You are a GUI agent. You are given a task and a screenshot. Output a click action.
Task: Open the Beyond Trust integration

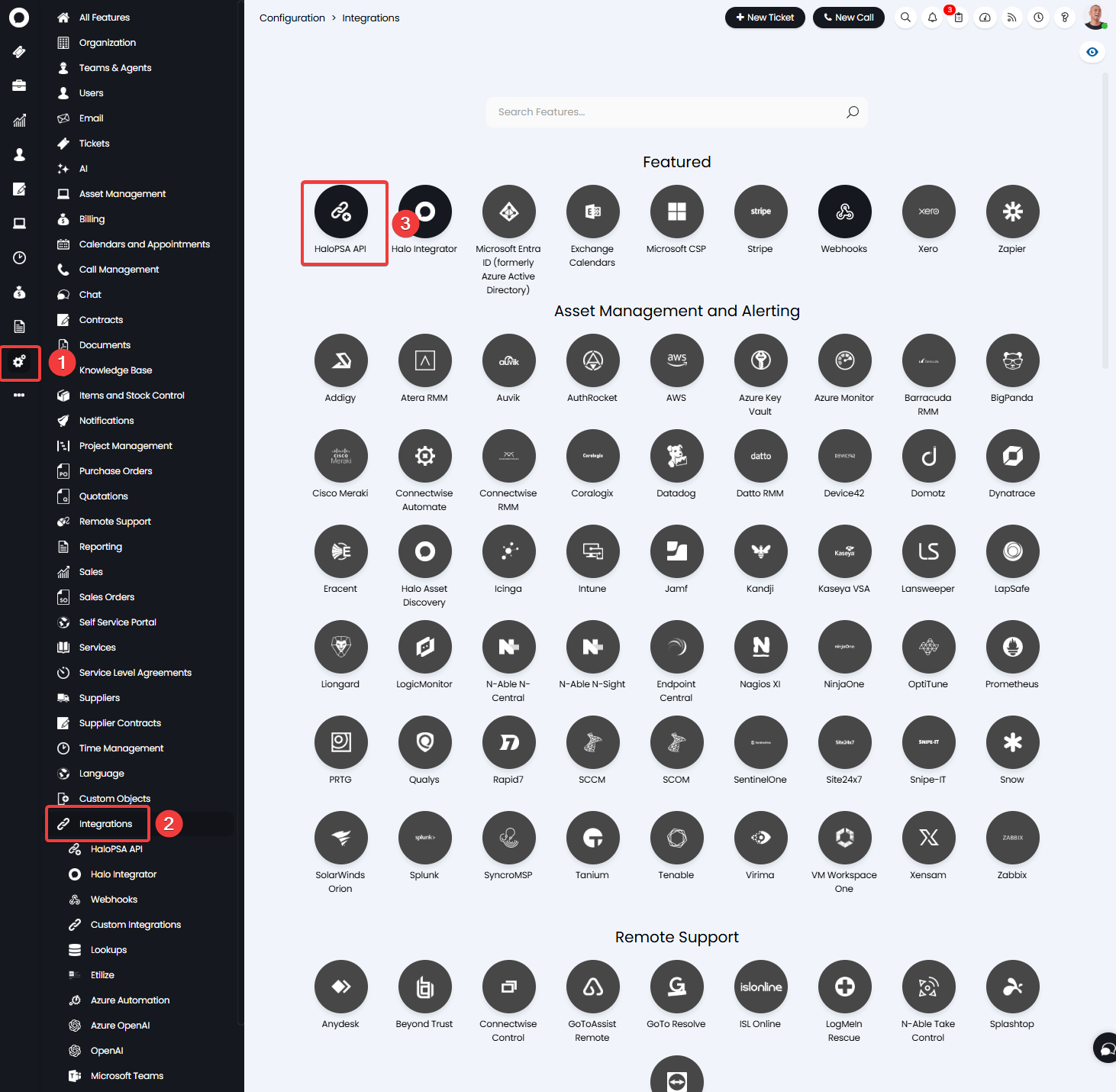tap(425, 987)
